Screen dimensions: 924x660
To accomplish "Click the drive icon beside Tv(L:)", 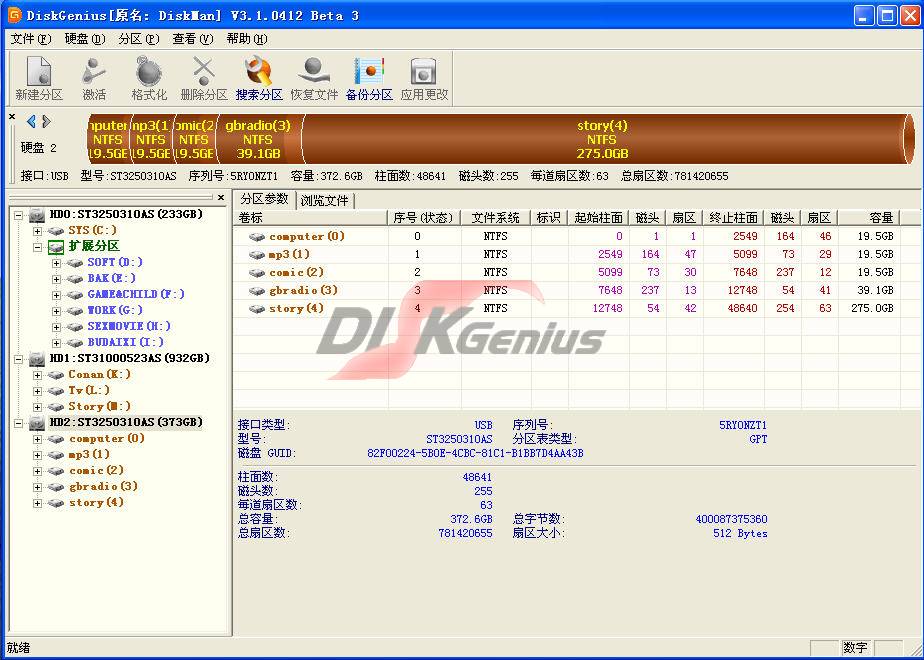I will click(x=55, y=391).
